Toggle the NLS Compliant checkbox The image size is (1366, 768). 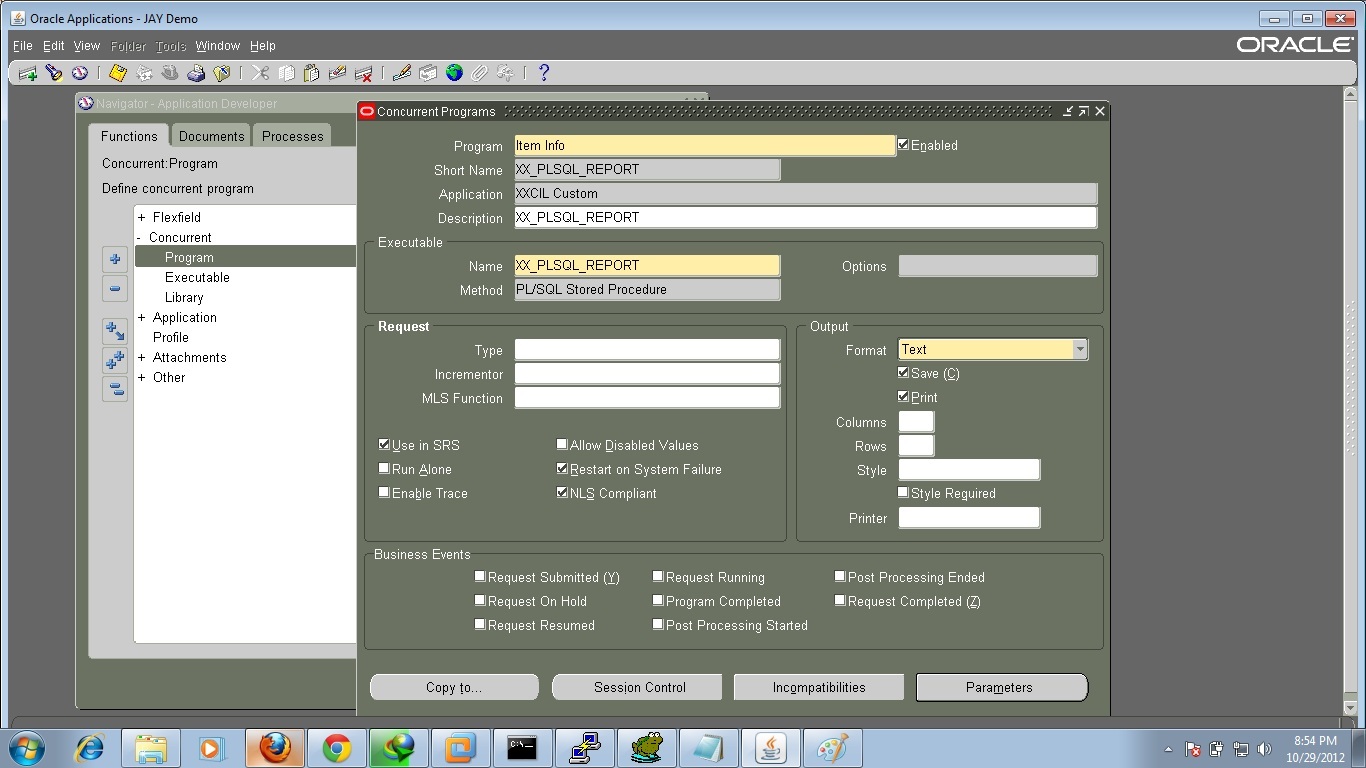(562, 493)
